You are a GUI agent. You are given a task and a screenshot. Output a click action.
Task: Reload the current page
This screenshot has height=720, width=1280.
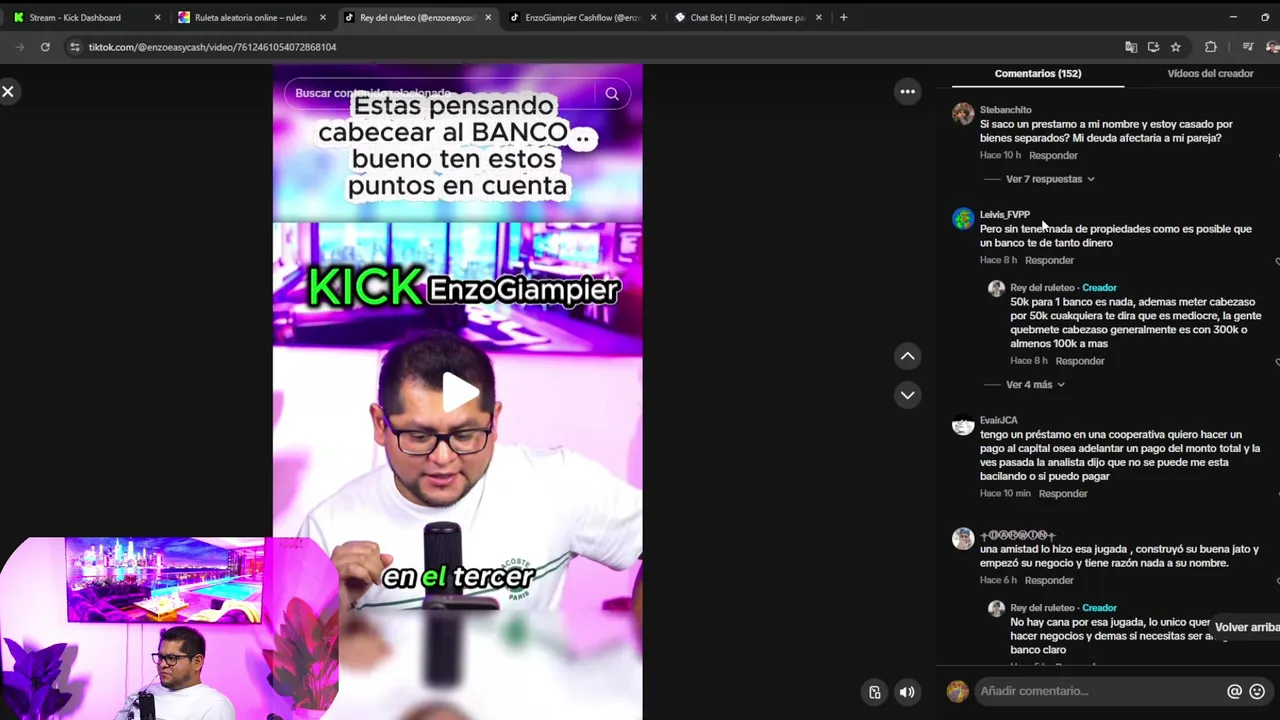(x=45, y=47)
